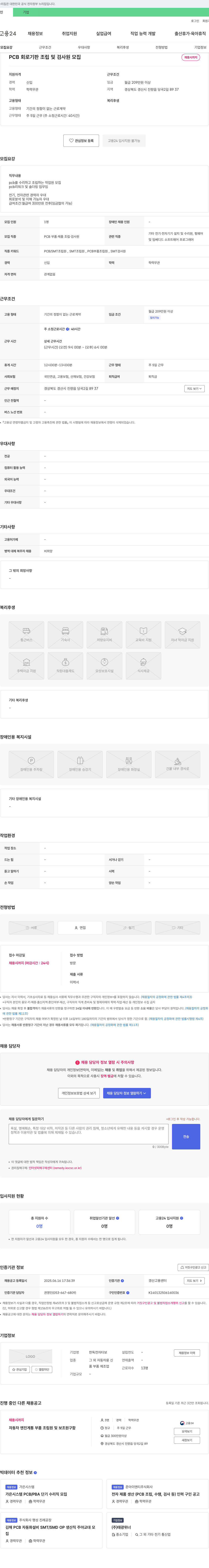Select the 서류 screening method
The height and width of the screenshot is (1568, 209).
coord(31,928)
